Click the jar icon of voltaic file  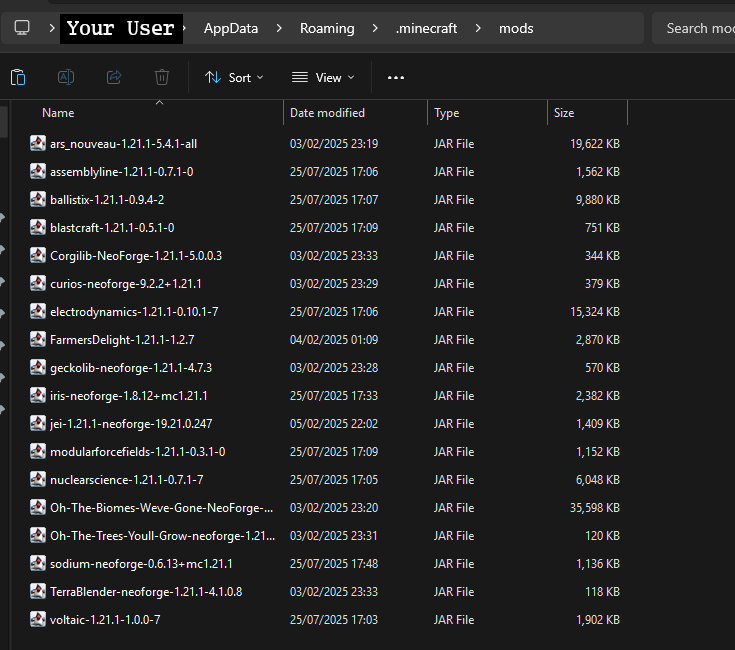[x=38, y=620]
